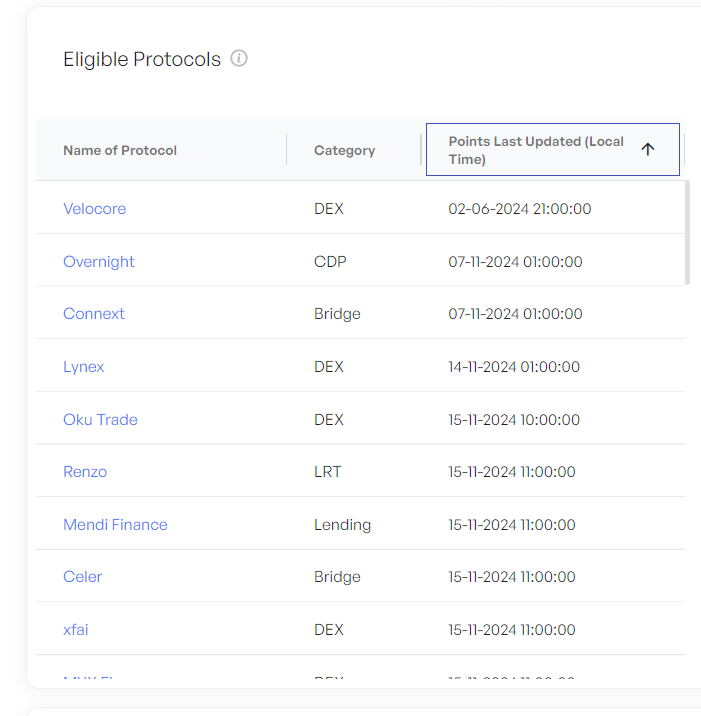Image resolution: width=701 pixels, height=716 pixels.
Task: Select the Velocore row date cell
Action: 520,209
